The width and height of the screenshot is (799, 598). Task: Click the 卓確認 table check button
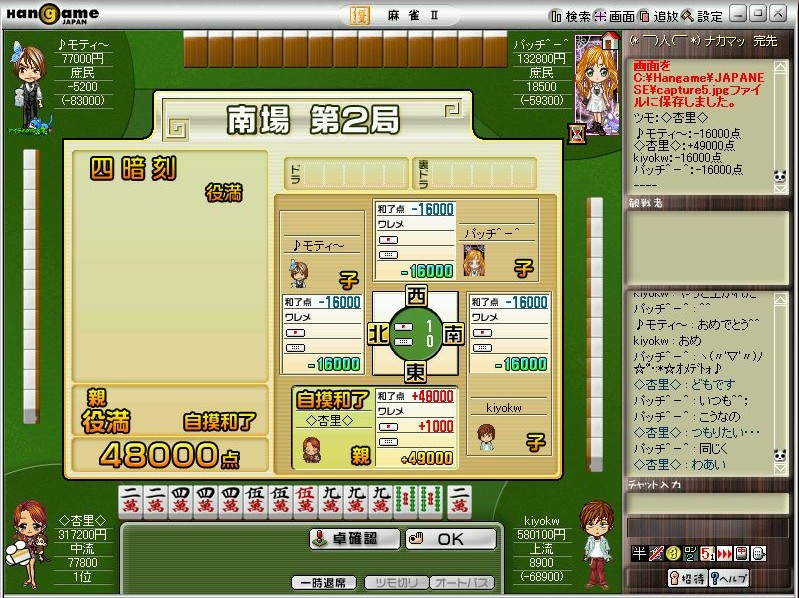click(355, 539)
